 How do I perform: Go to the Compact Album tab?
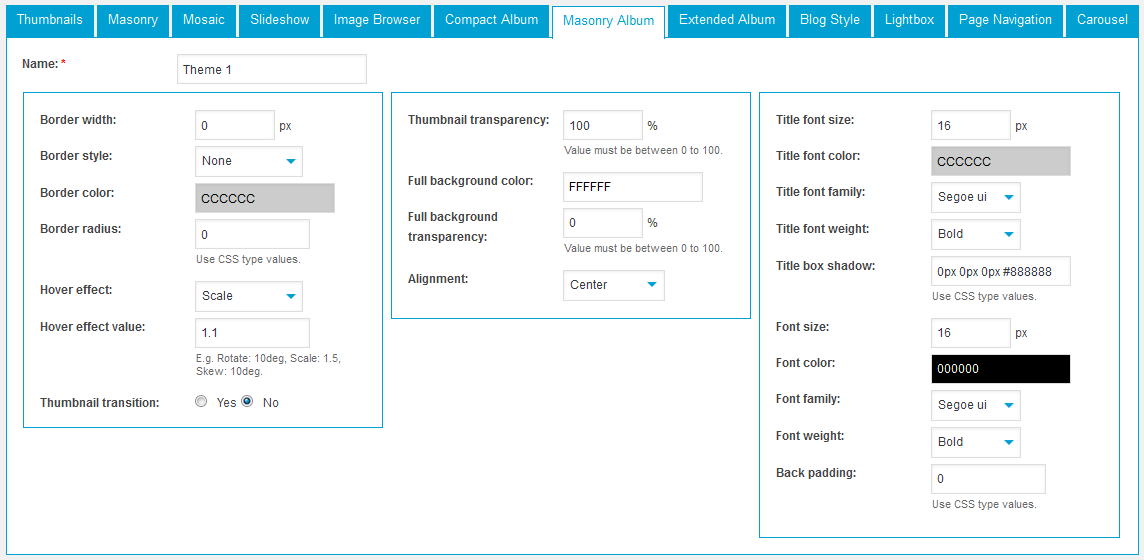coord(491,20)
